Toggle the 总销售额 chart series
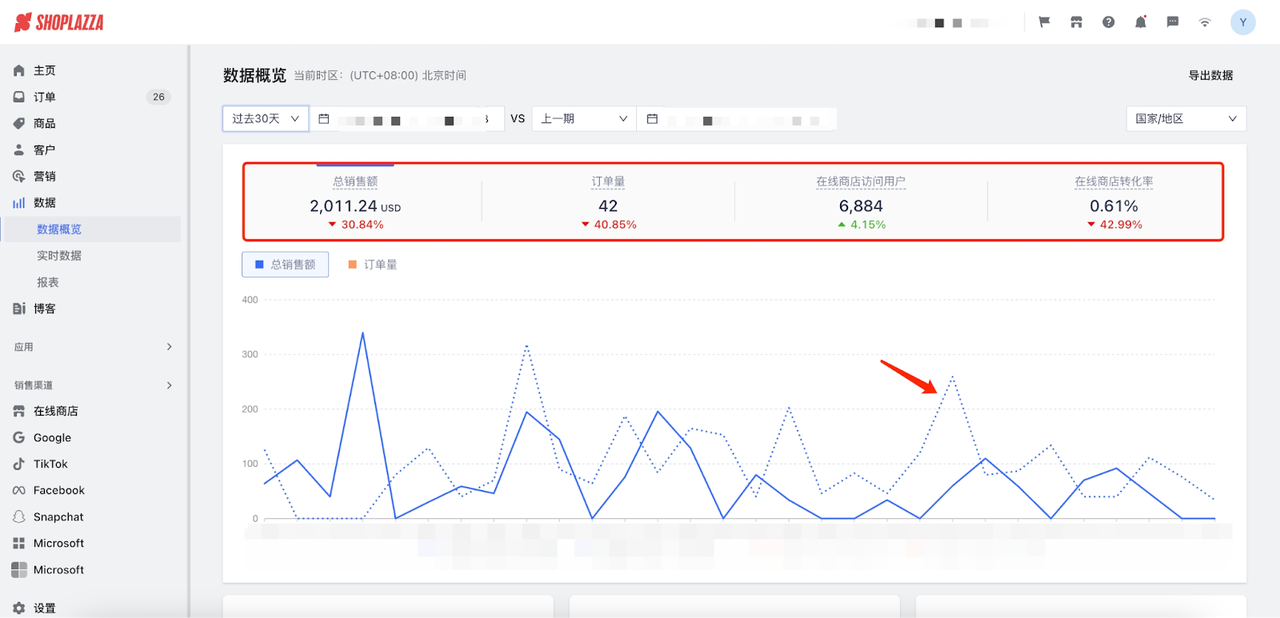The width and height of the screenshot is (1280, 618). 285,265
